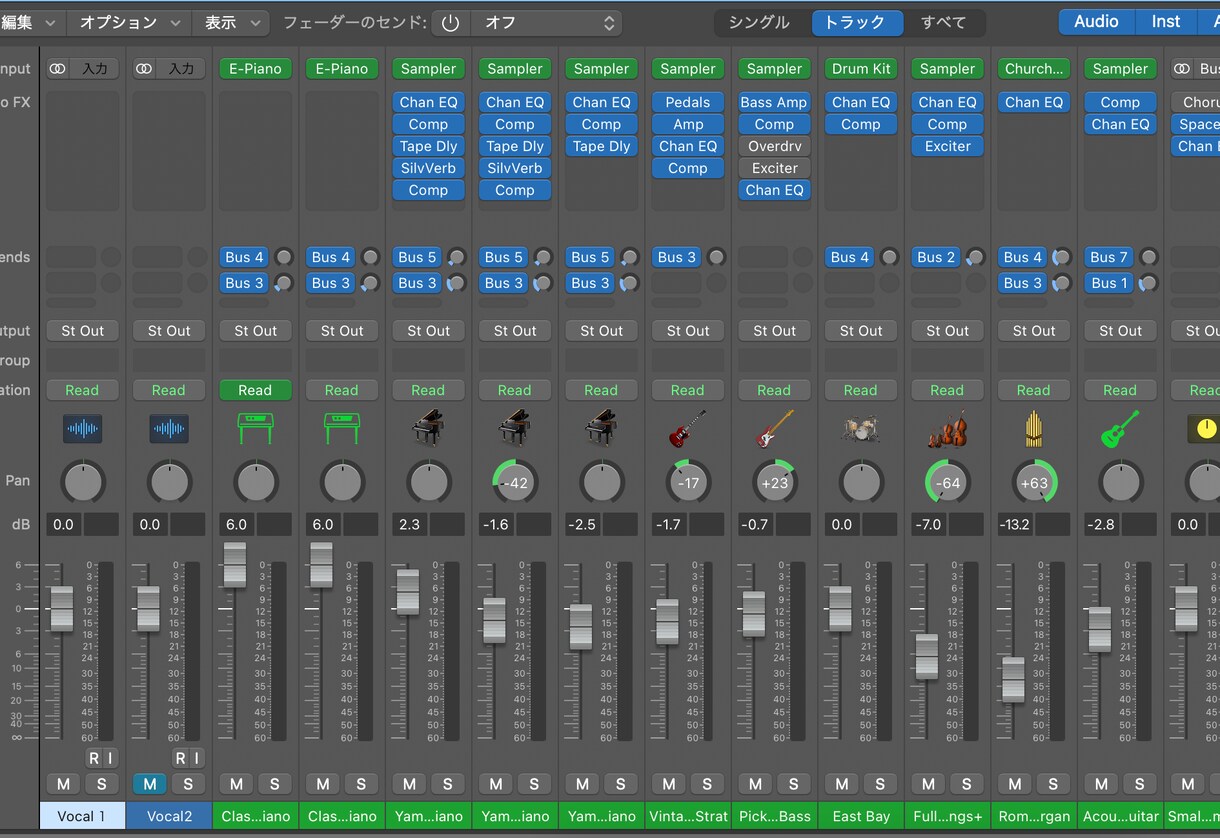Switch to シングル mixer view
The width and height of the screenshot is (1220, 838).
click(x=759, y=22)
